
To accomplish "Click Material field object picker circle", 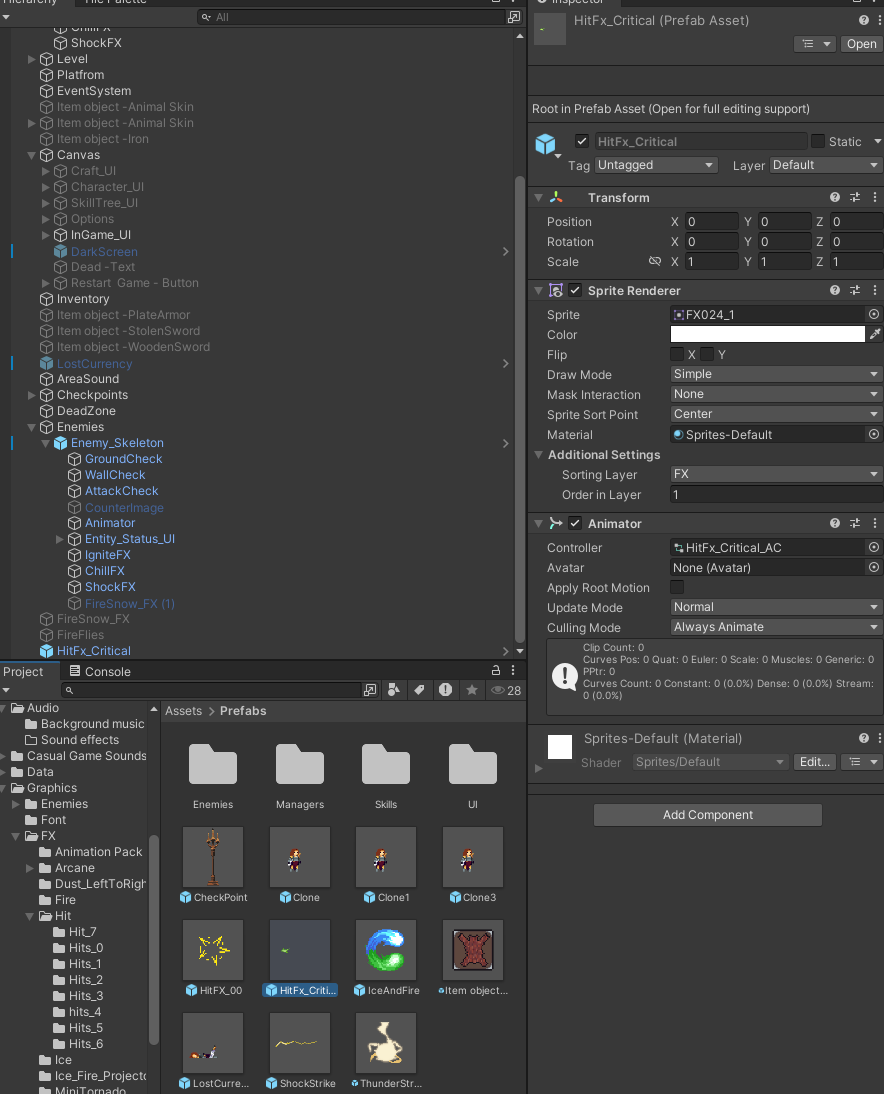I will pyautogui.click(x=874, y=434).
